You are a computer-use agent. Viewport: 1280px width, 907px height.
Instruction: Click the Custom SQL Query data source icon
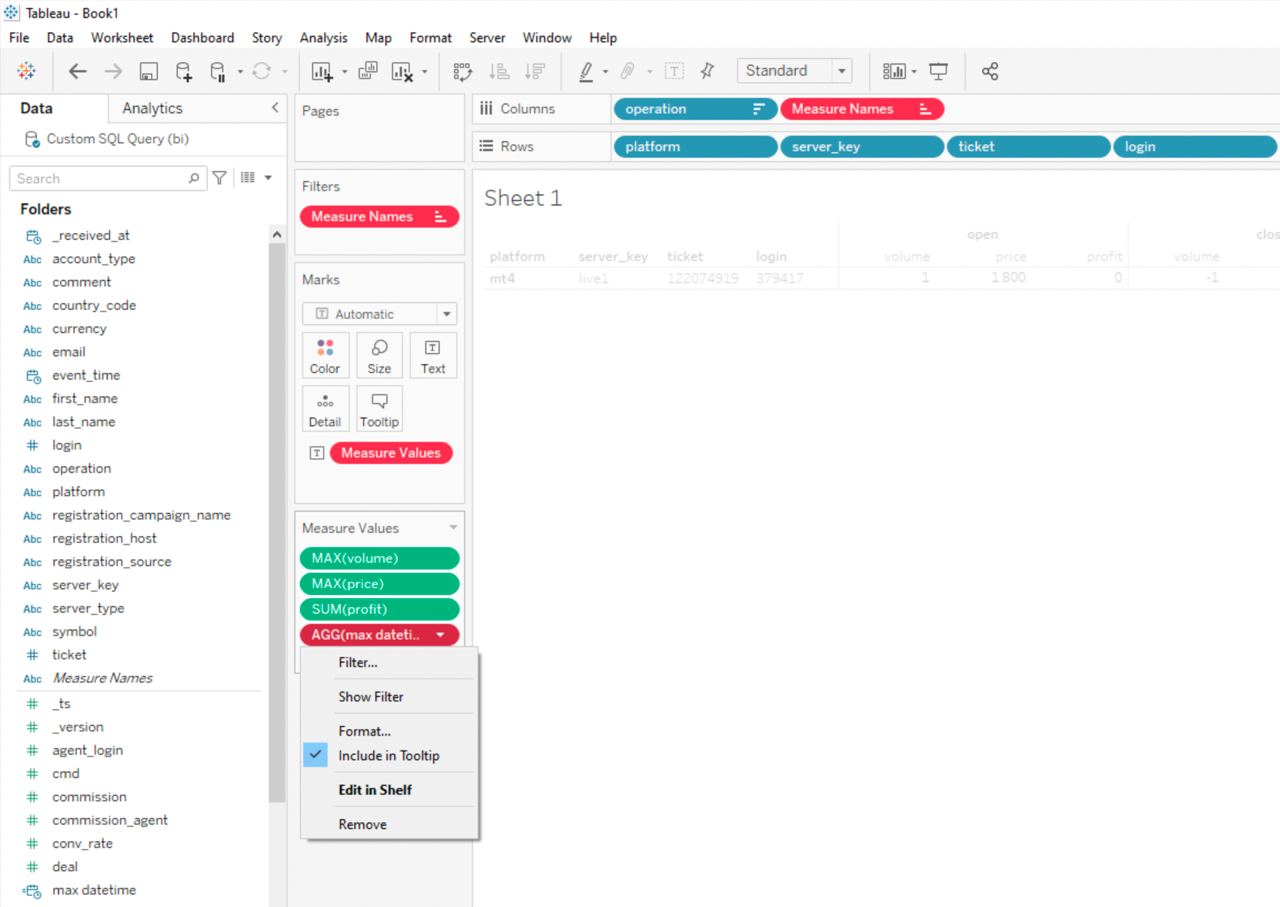click(32, 139)
